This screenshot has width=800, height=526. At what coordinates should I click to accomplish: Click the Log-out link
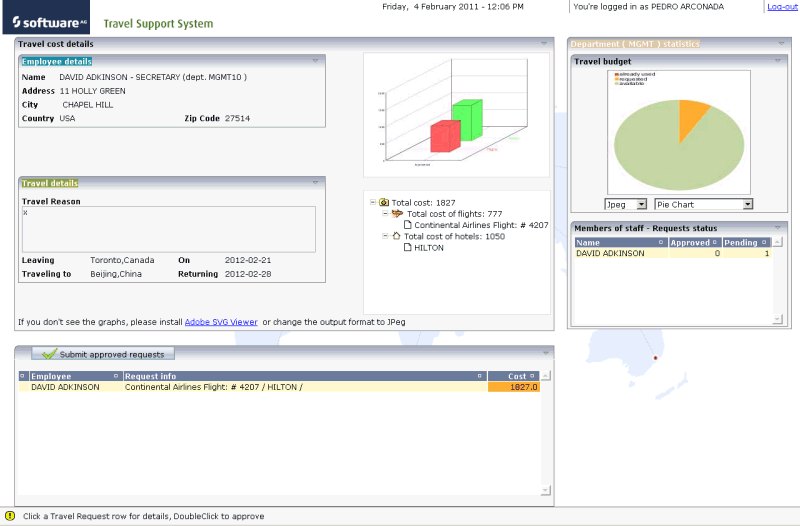pos(781,7)
